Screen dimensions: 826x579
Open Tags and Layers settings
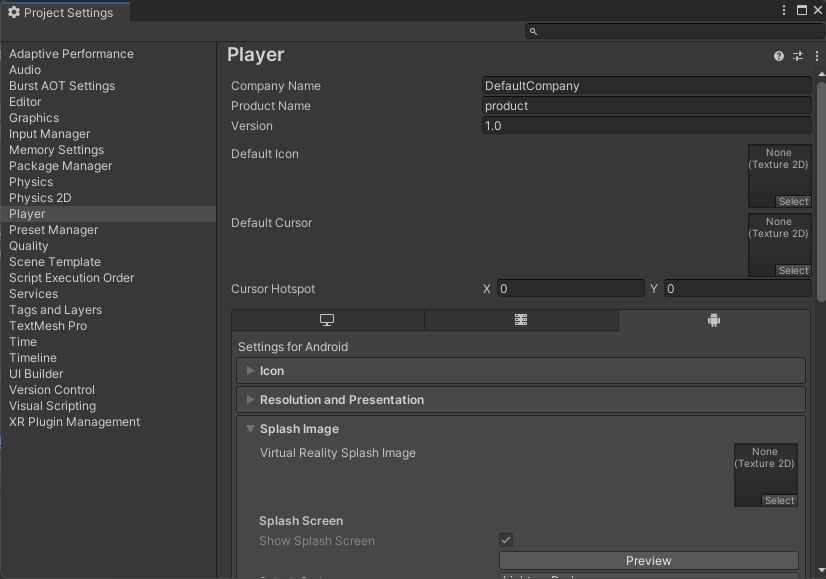pos(108,310)
